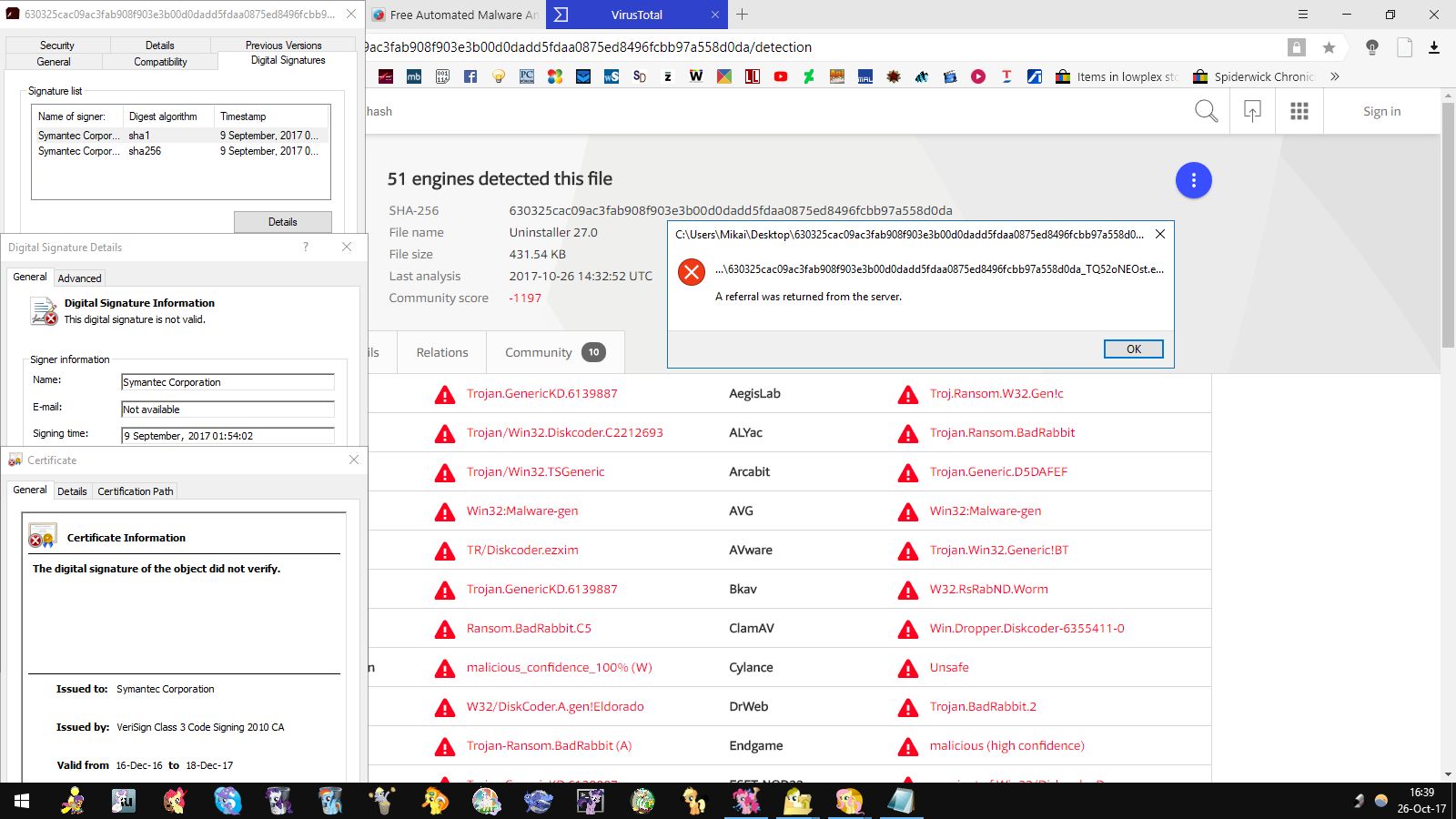Image resolution: width=1456 pixels, height=819 pixels.
Task: Click the 'Digest algorithm' column header
Action: point(168,116)
